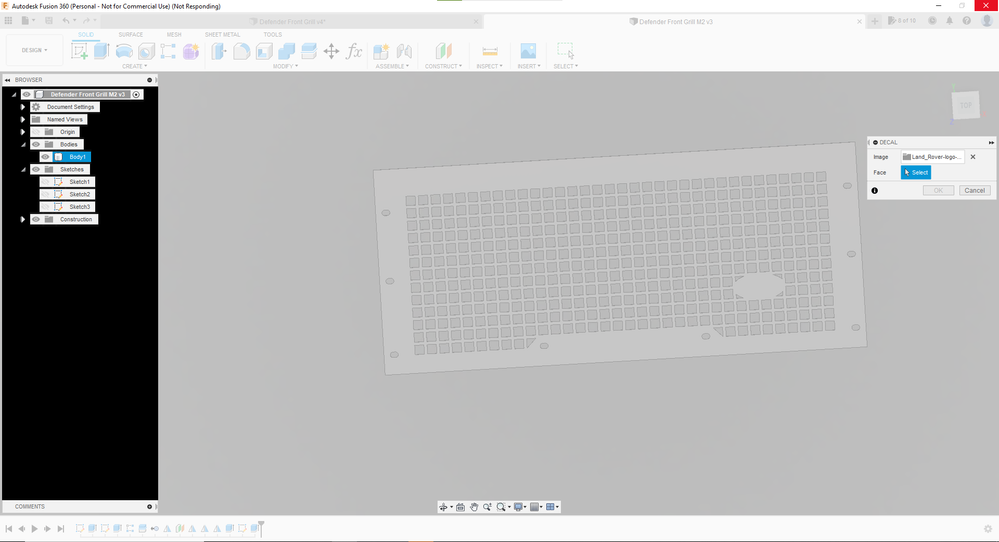Expand the Named Views node
Screen dimensions: 999x542
point(23,119)
